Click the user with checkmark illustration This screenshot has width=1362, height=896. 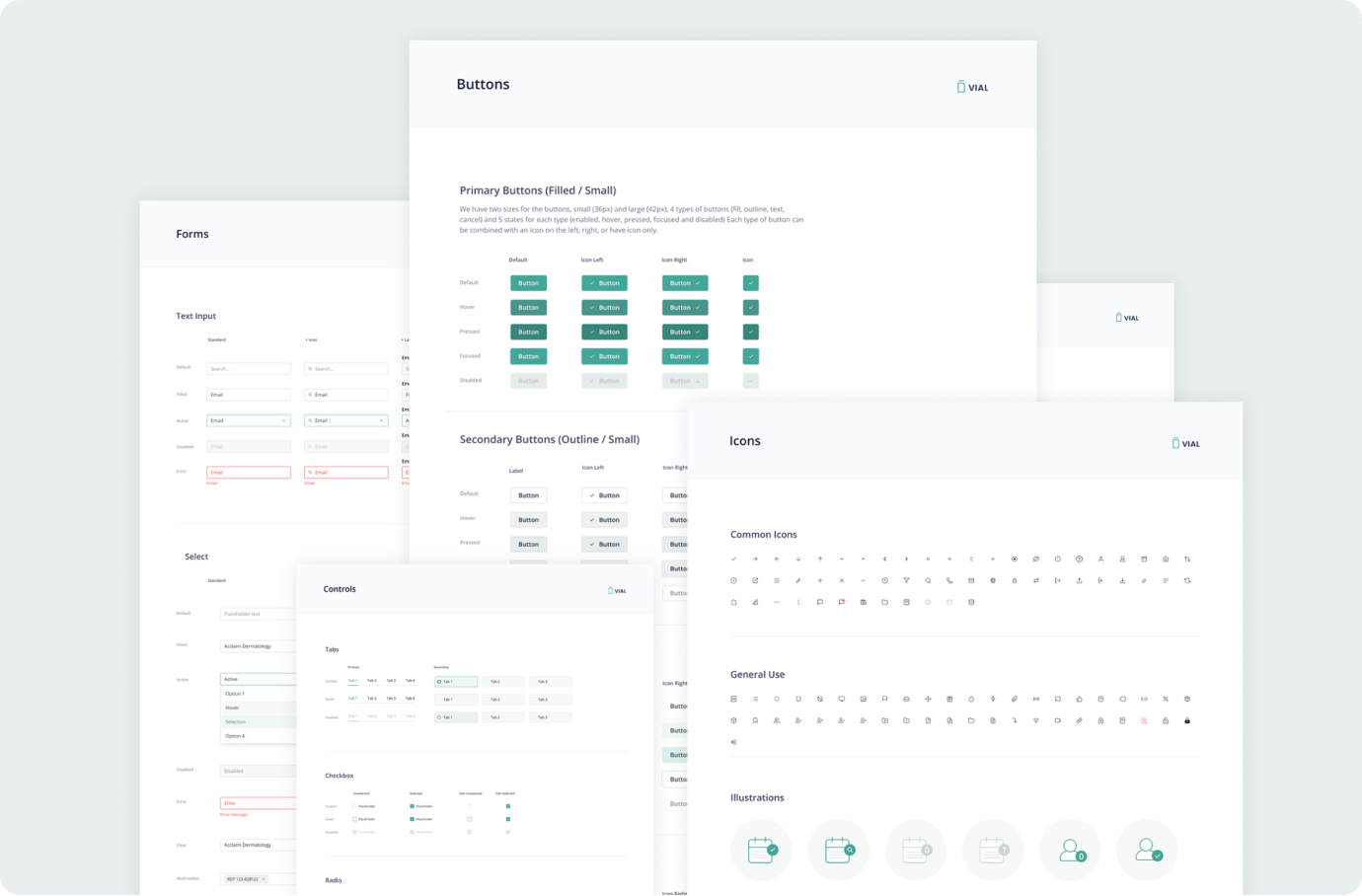click(1147, 850)
